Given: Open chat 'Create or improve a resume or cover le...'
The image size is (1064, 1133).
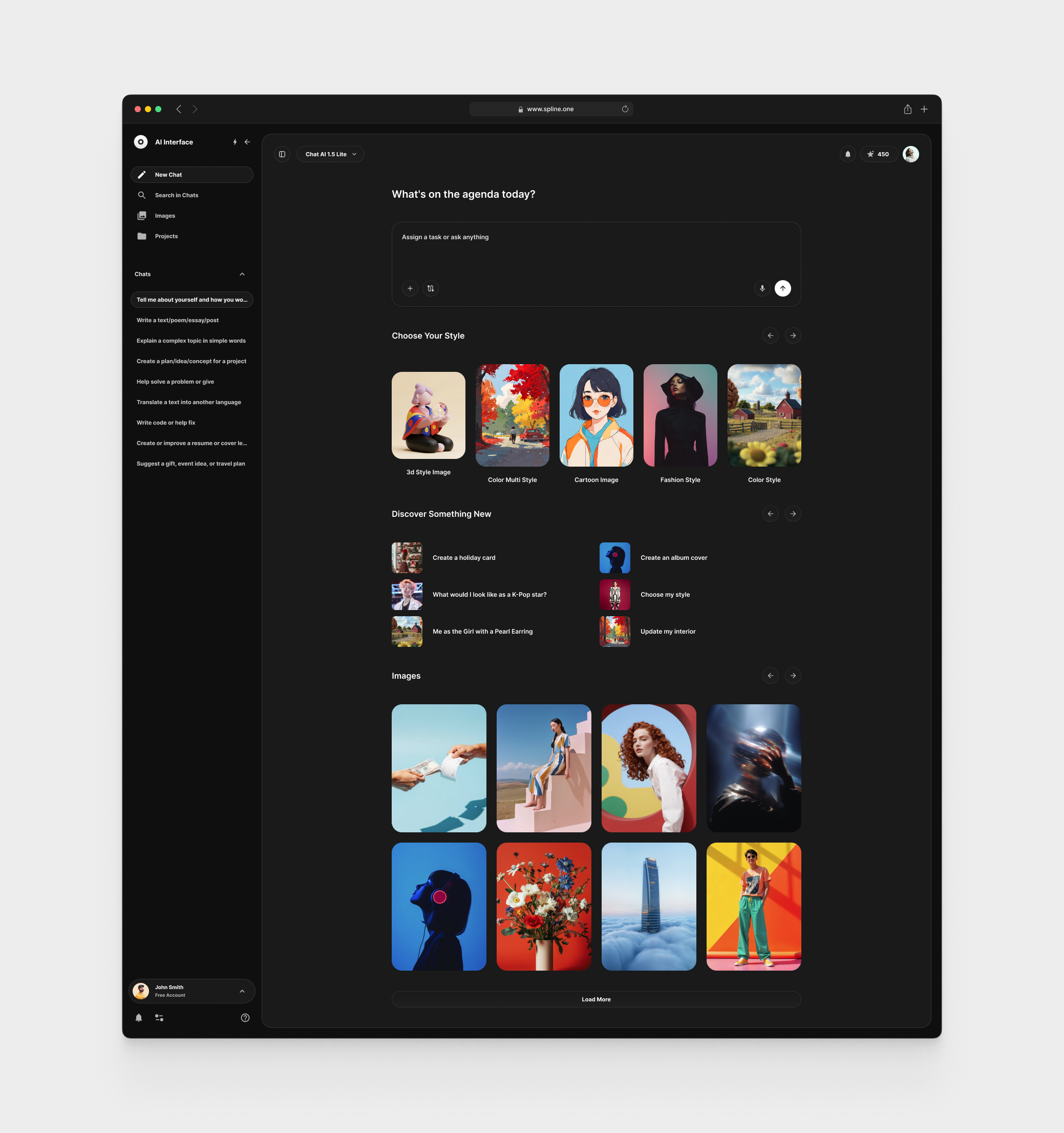Looking at the screenshot, I should point(192,444).
